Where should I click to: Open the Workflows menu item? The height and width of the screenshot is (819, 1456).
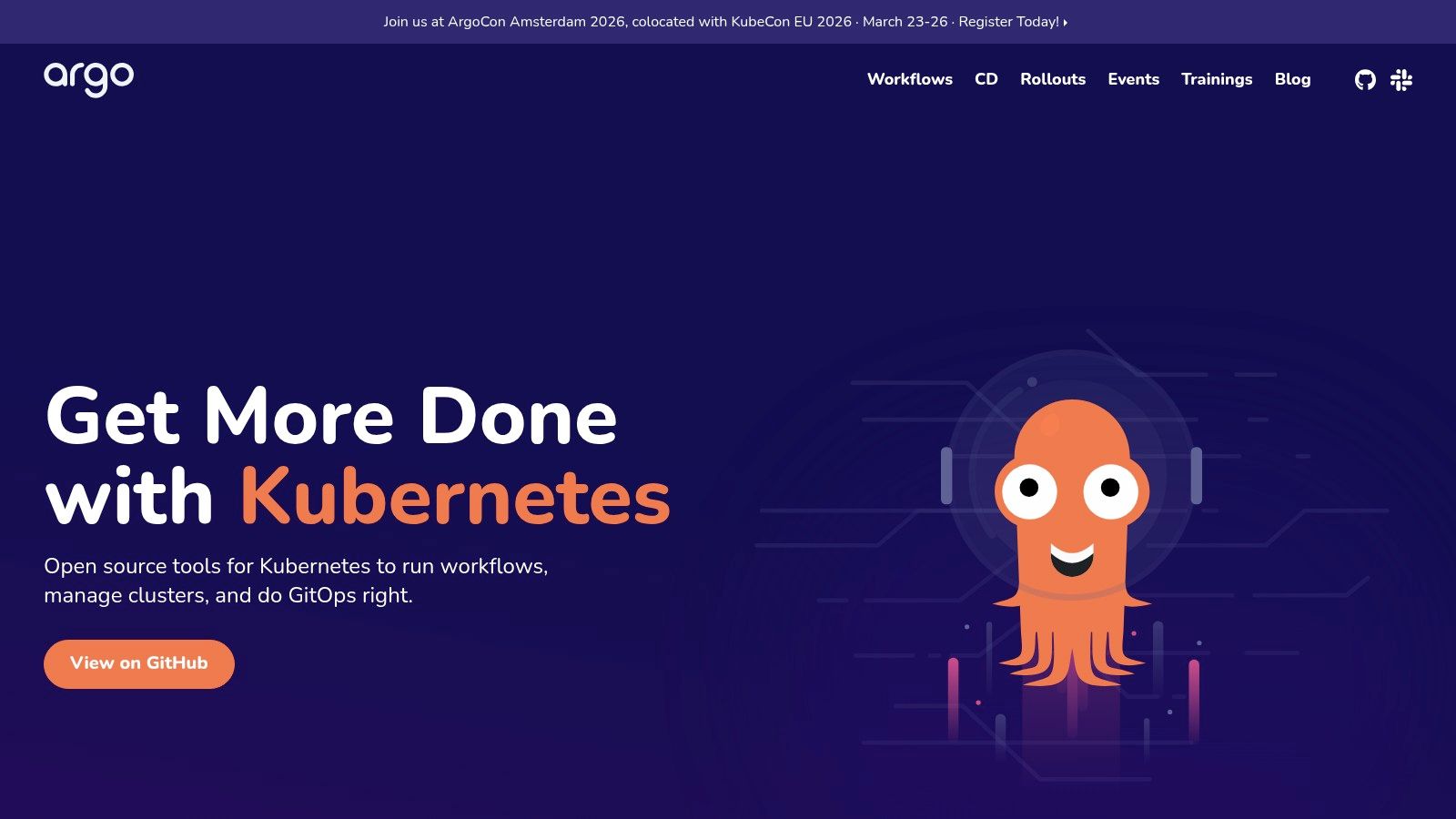[910, 79]
